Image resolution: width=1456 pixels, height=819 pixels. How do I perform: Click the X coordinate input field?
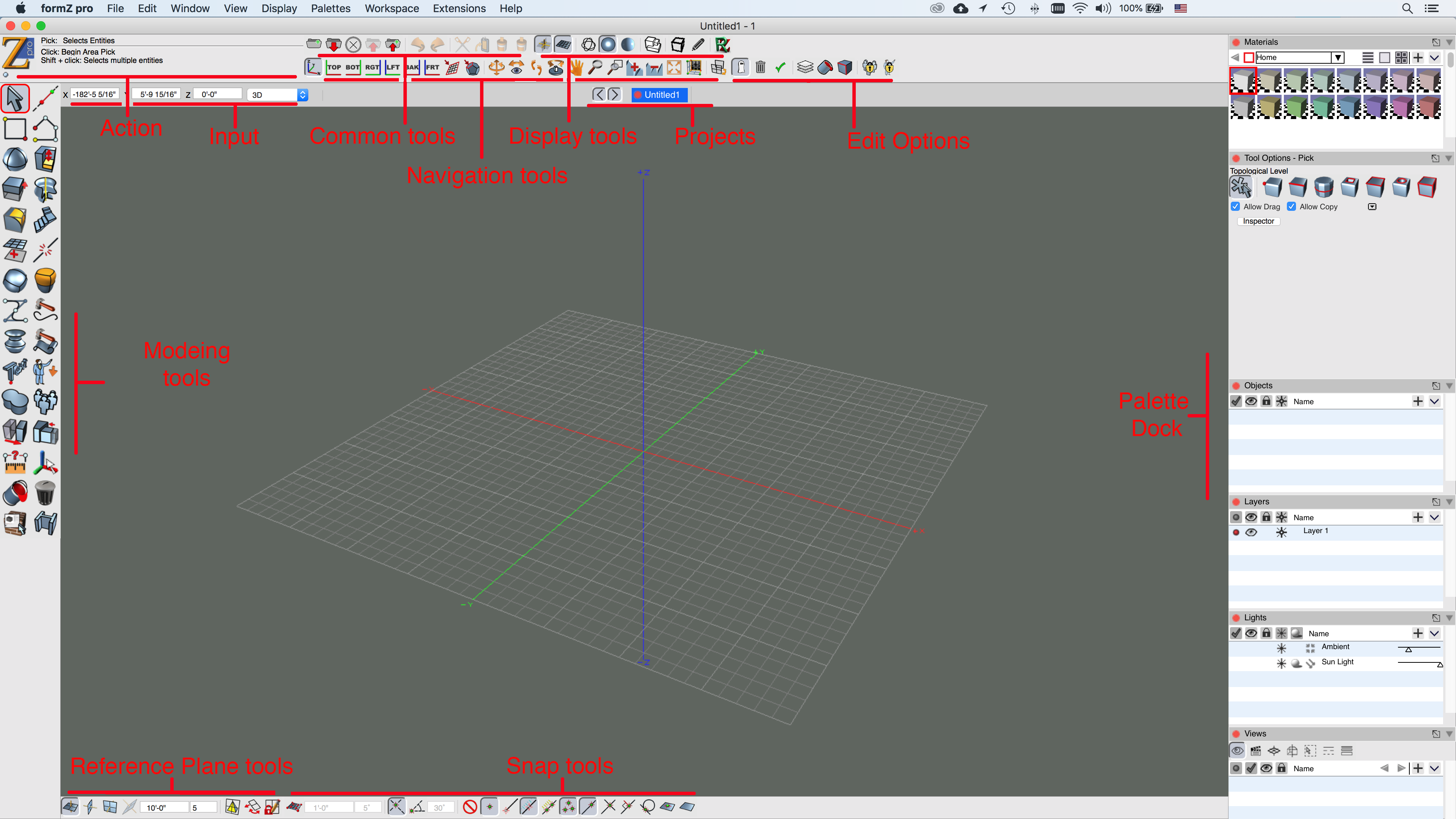point(95,94)
